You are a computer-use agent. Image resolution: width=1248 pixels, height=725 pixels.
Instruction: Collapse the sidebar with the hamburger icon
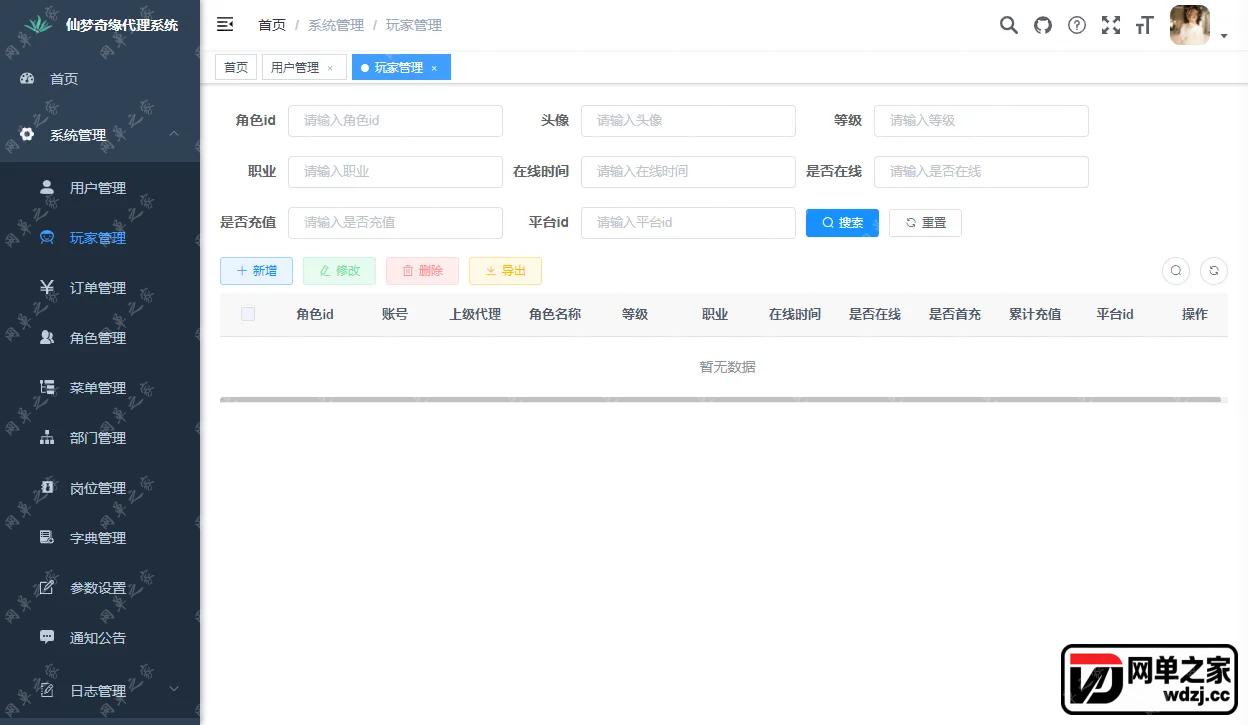click(x=225, y=25)
